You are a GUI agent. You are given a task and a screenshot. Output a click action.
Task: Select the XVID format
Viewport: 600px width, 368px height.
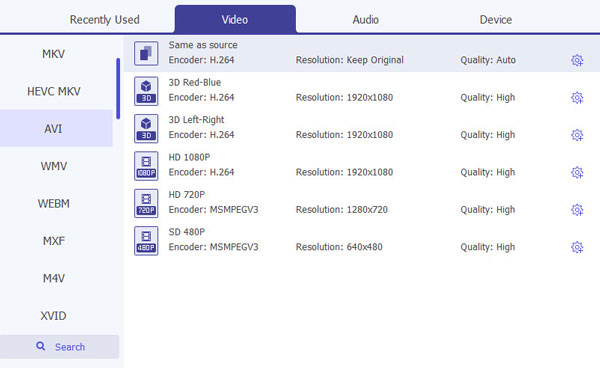pyautogui.click(x=54, y=316)
